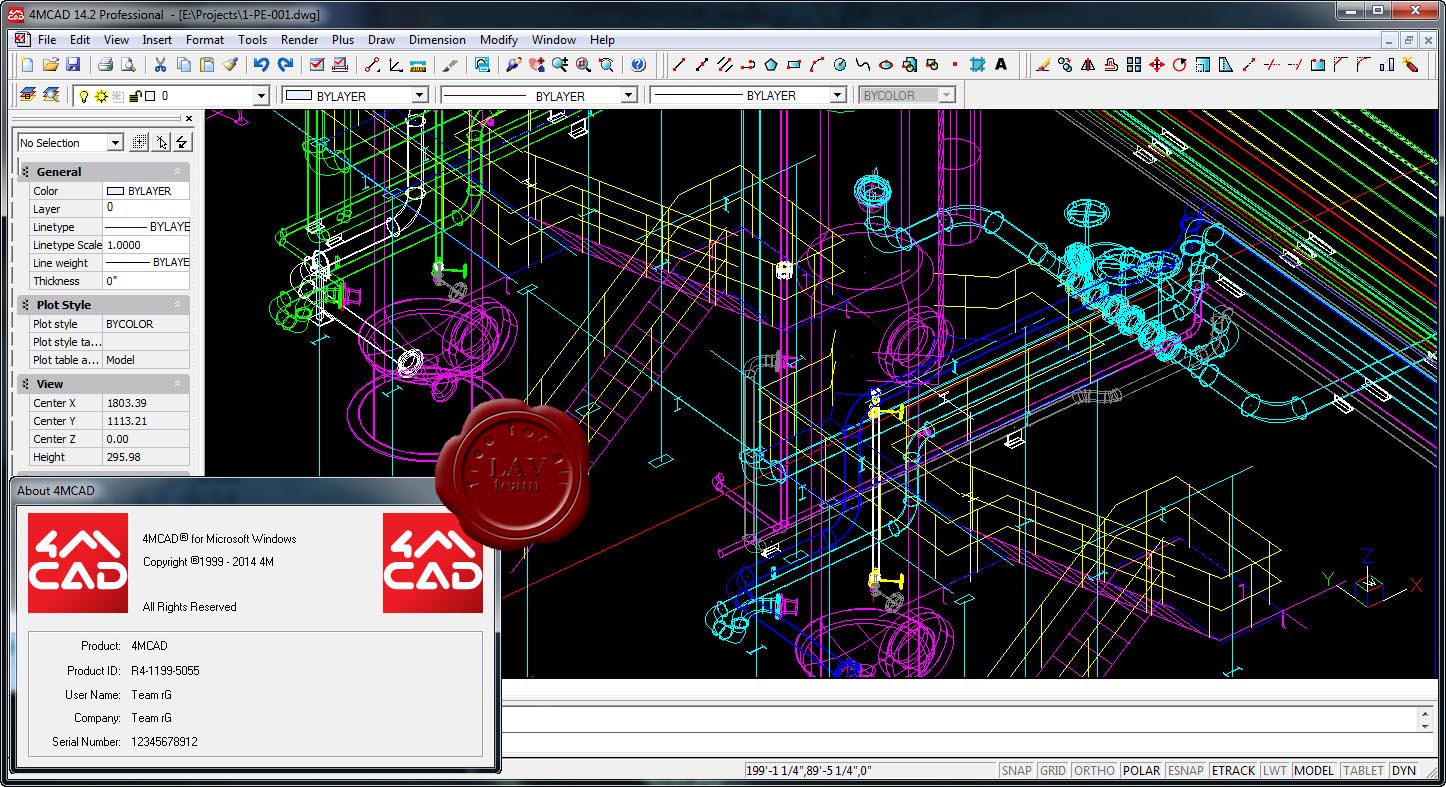Click the Height value 295.98
The width and height of the screenshot is (1446, 787).
coord(146,457)
